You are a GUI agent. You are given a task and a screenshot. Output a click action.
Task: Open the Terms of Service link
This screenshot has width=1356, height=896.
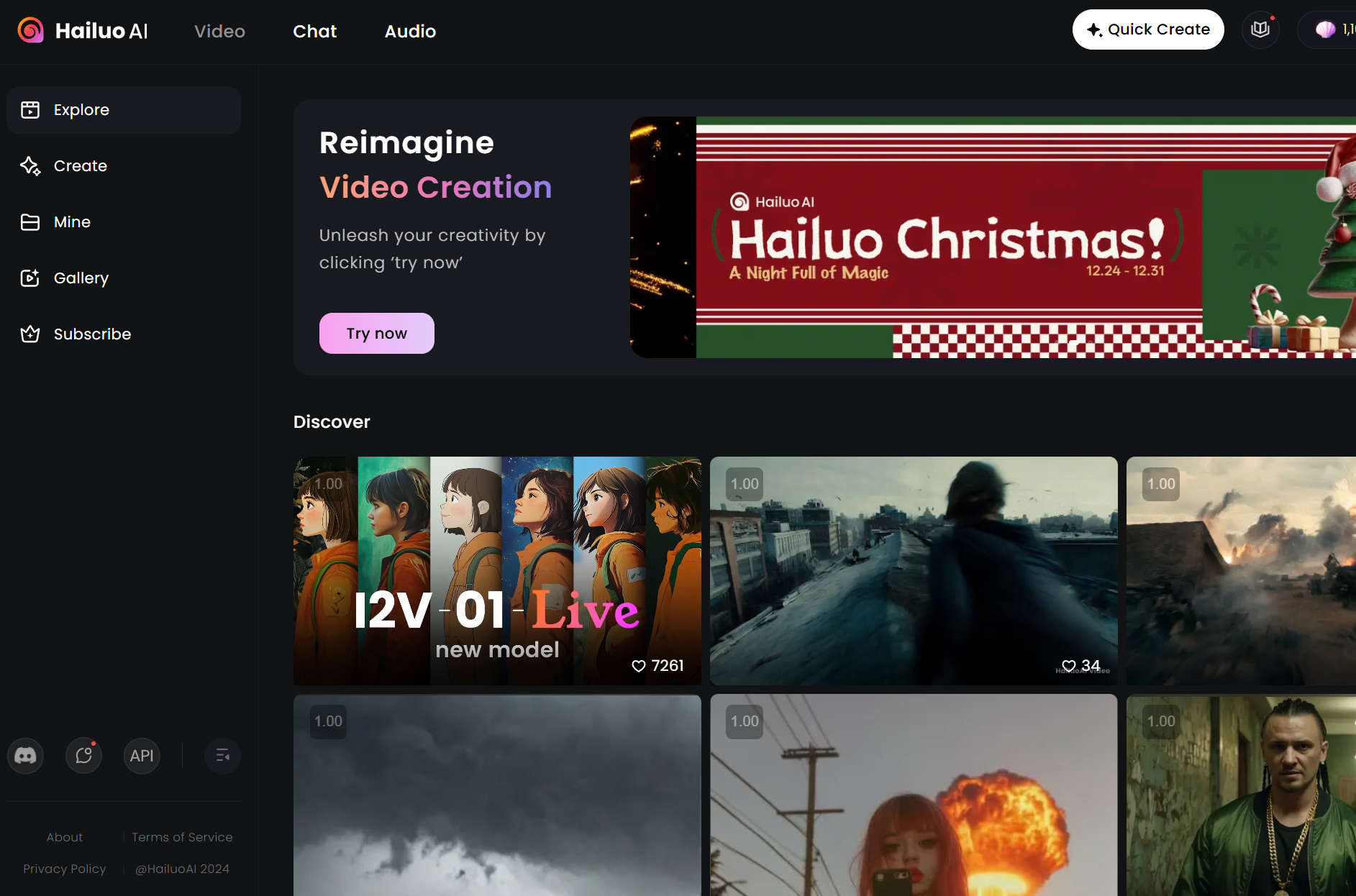point(182,837)
